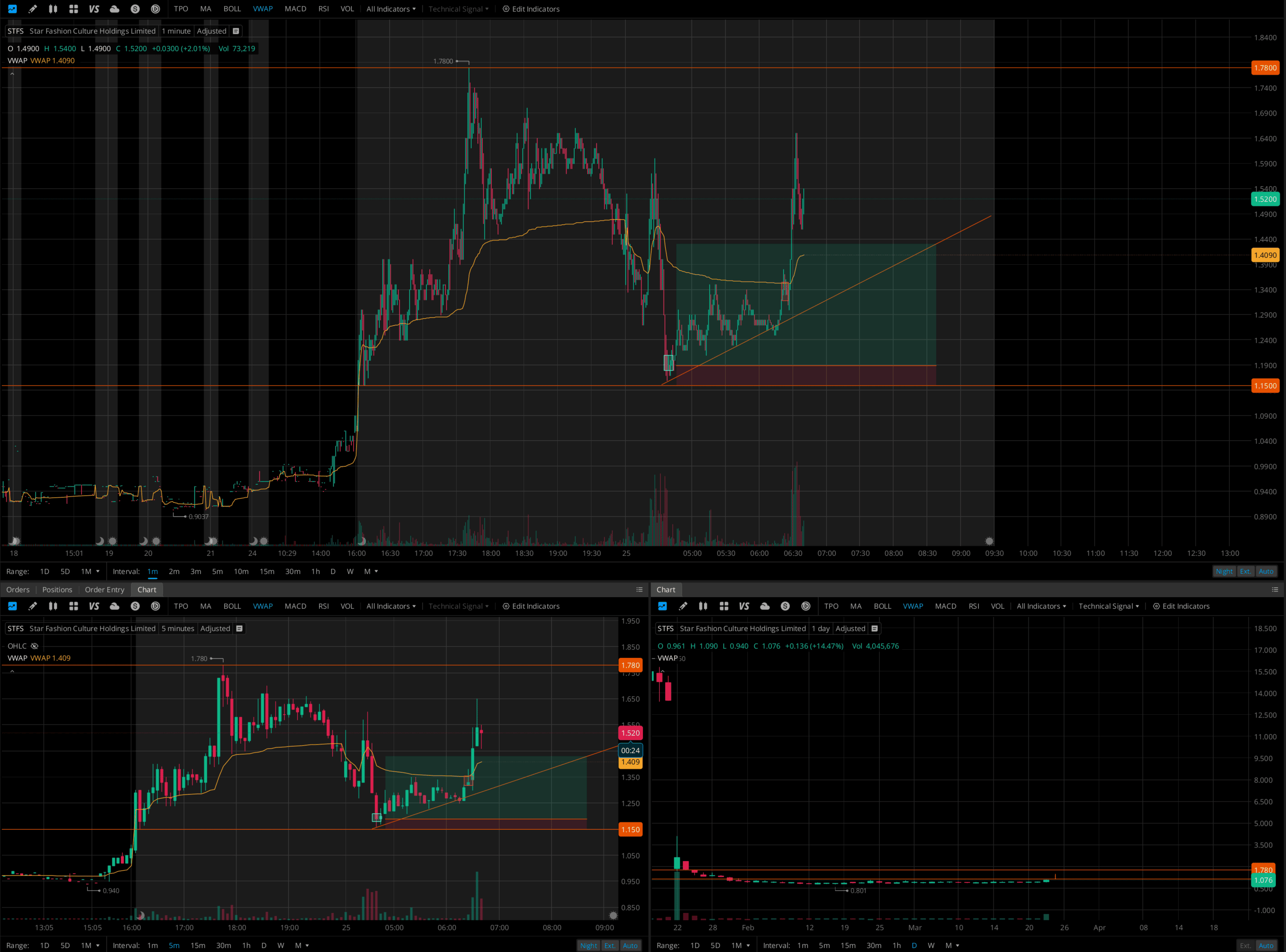Viewport: 1286px width, 952px height.
Task: Toggle OHLC visibility eye in 5 minutes chart
Action: point(35,646)
